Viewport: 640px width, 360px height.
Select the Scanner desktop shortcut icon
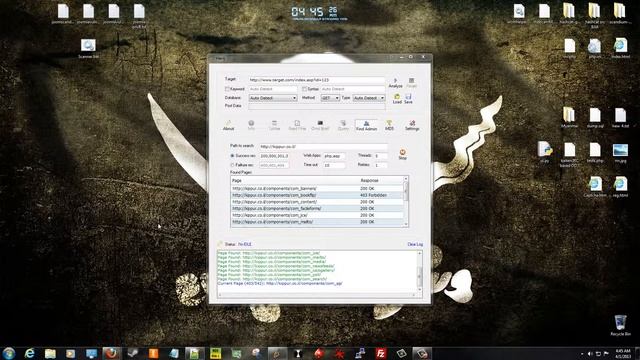(88, 48)
